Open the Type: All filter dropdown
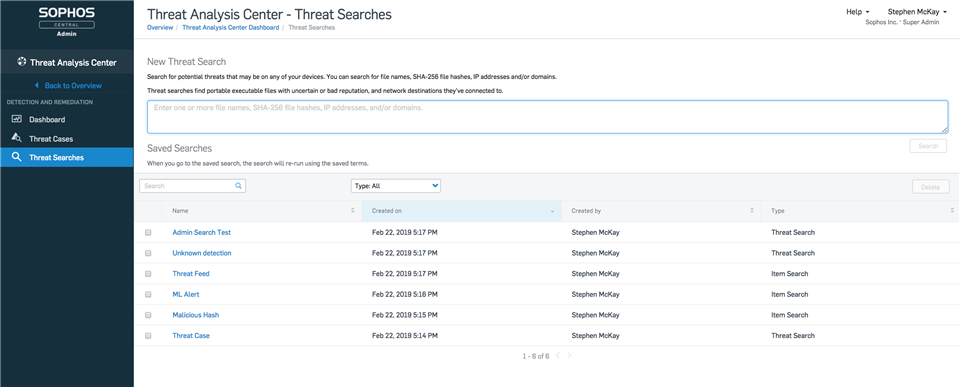The height and width of the screenshot is (387, 960). pos(396,186)
